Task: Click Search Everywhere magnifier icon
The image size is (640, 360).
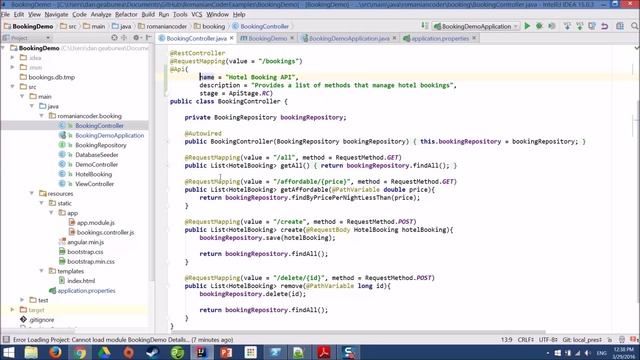Action: [x=635, y=26]
